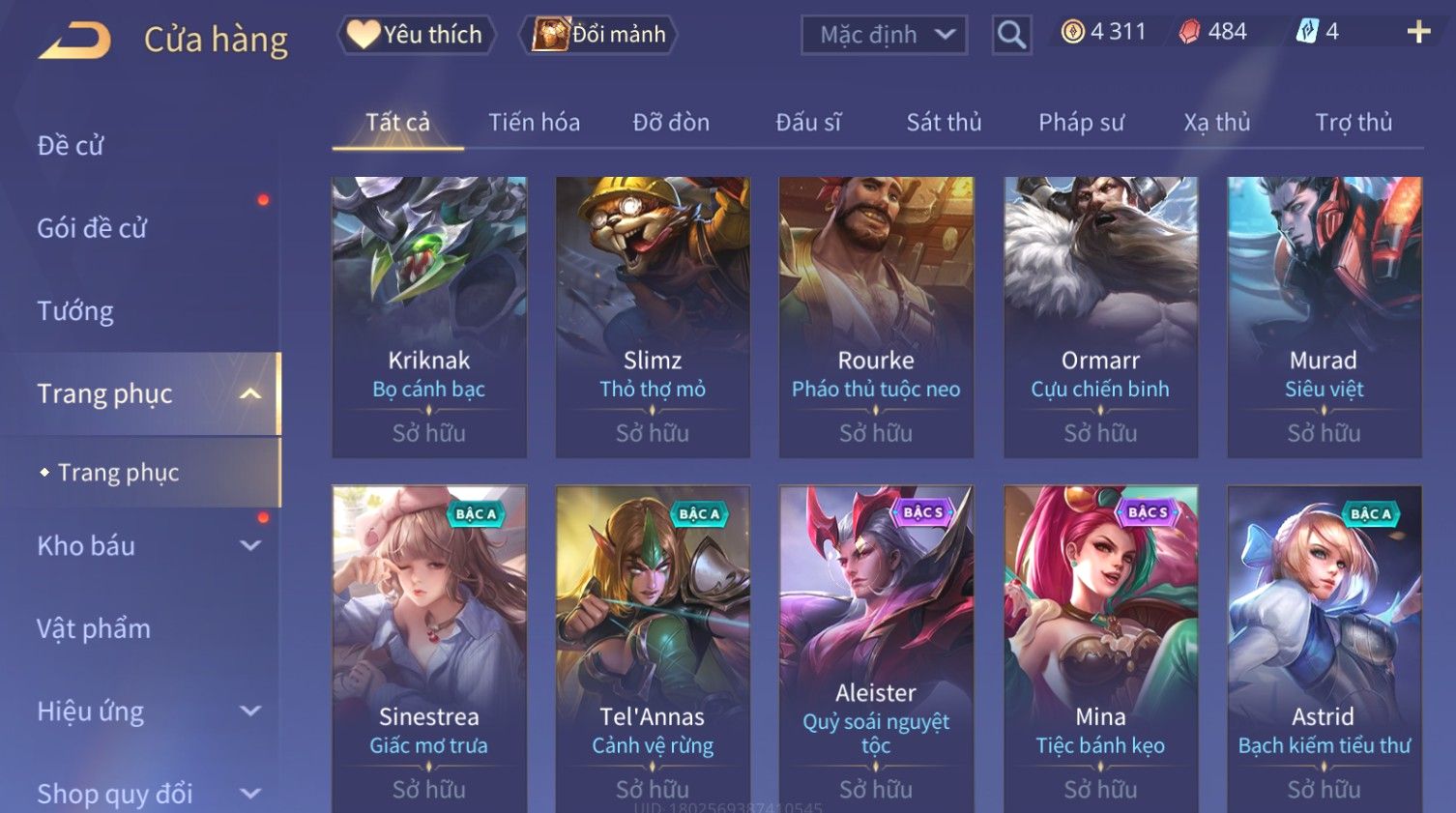The width and height of the screenshot is (1456, 813).
Task: Open Đổi mảnh shard exchange
Action: [x=598, y=35]
